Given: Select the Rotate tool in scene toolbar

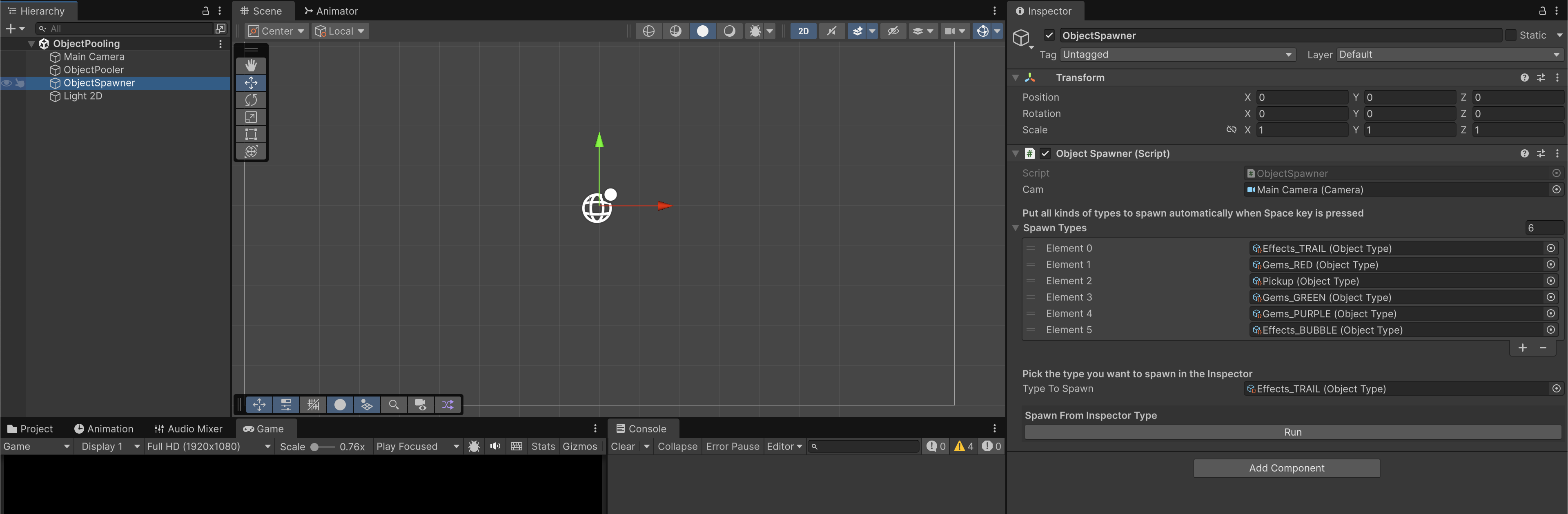Looking at the screenshot, I should pos(251,100).
